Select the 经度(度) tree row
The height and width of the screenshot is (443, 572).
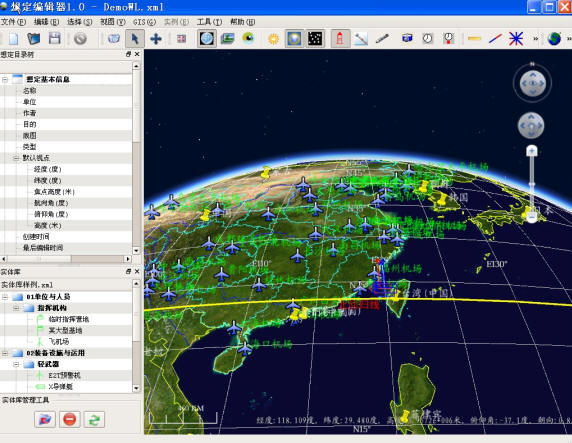66,169
